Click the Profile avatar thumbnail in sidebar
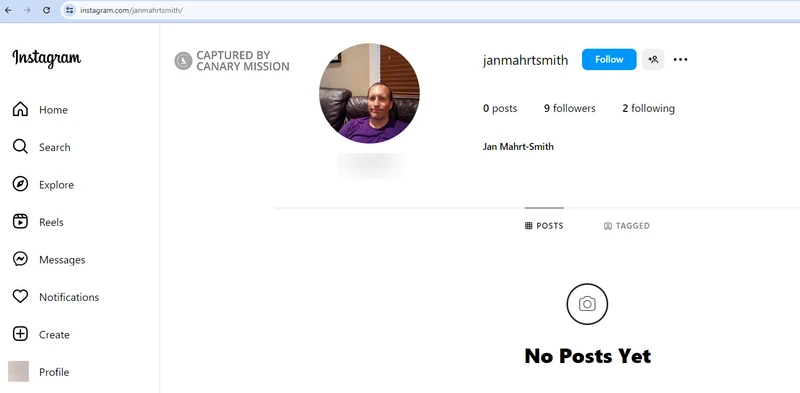The width and height of the screenshot is (800, 393). (18, 372)
